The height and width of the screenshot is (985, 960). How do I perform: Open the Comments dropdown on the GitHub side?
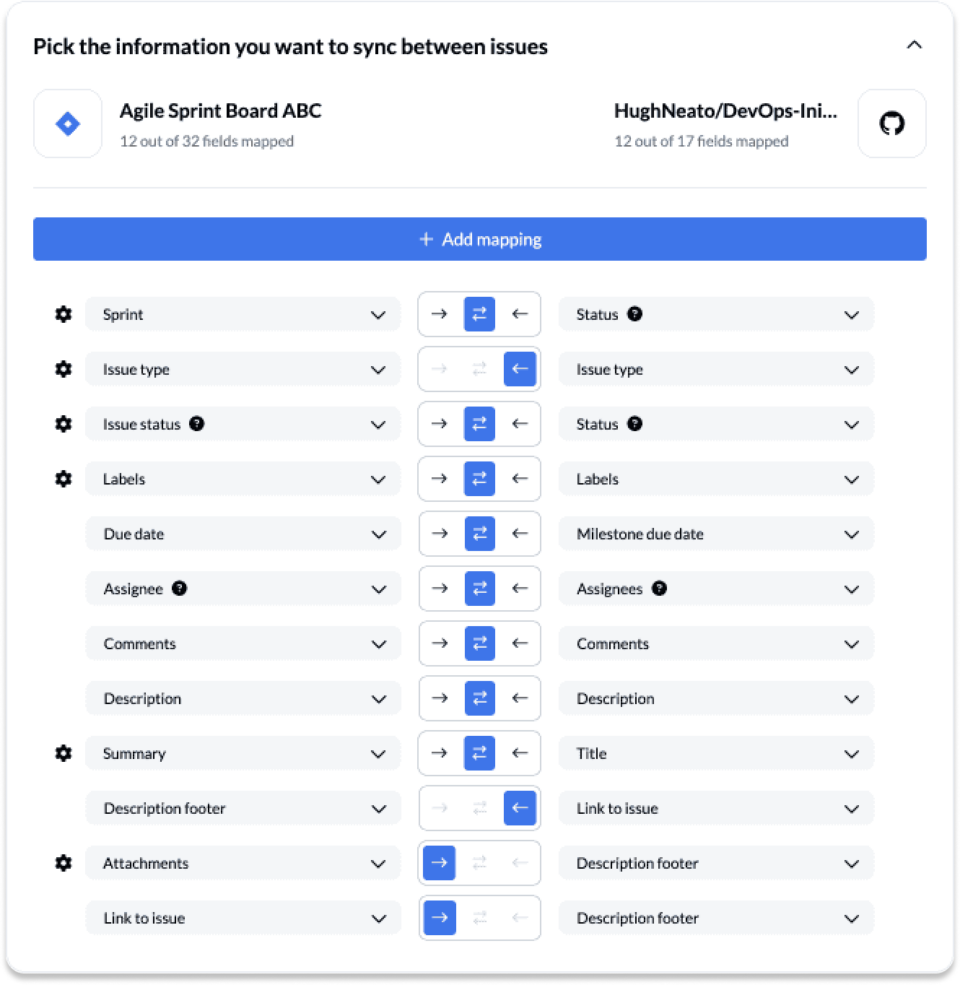click(x=852, y=643)
